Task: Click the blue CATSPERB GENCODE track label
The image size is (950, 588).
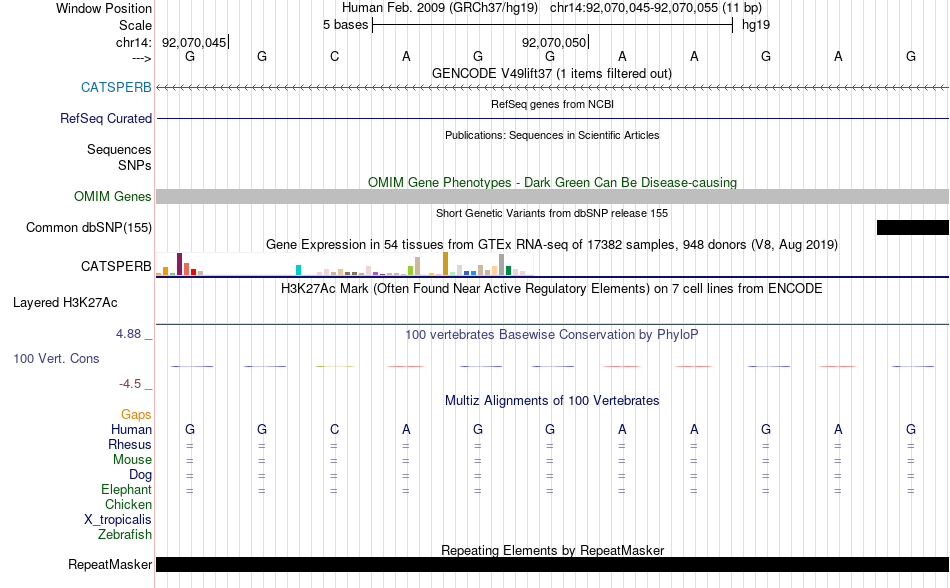Action: click(x=116, y=87)
